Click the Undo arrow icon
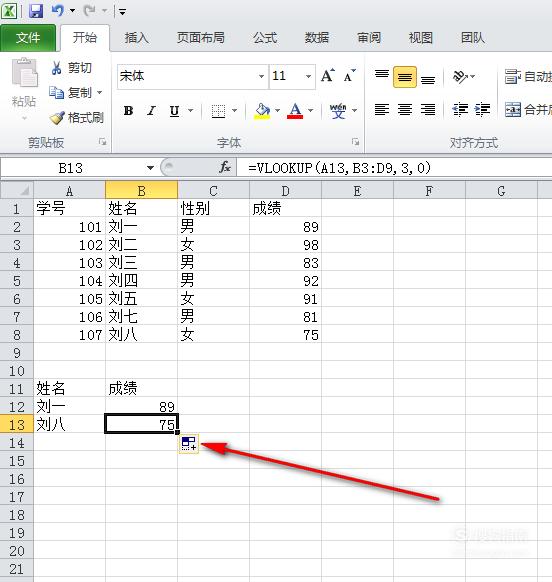The width and height of the screenshot is (552, 582). pos(58,11)
